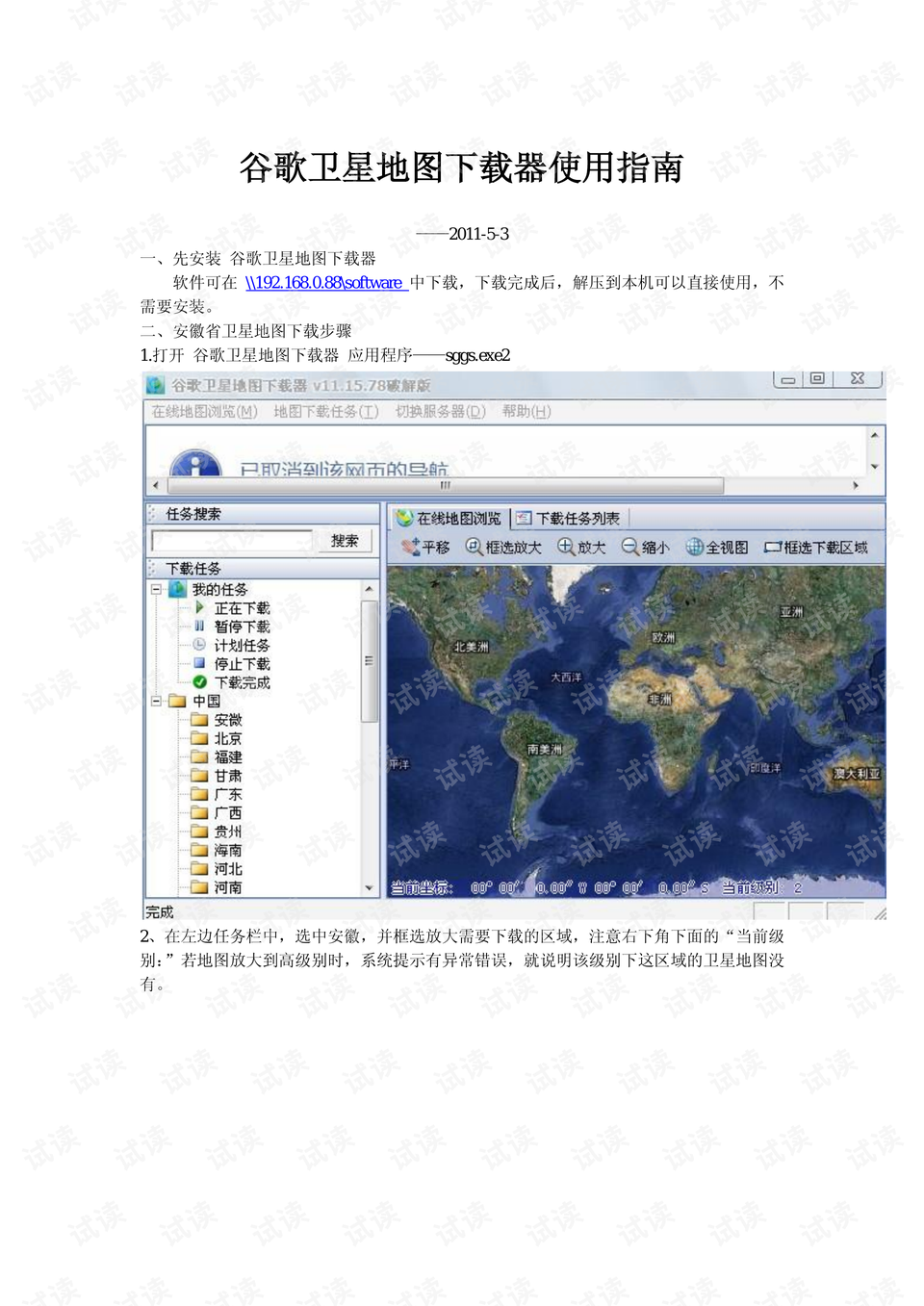Image resolution: width=924 pixels, height=1306 pixels.
Task: Click the 搜索 search button
Action: click(x=345, y=541)
